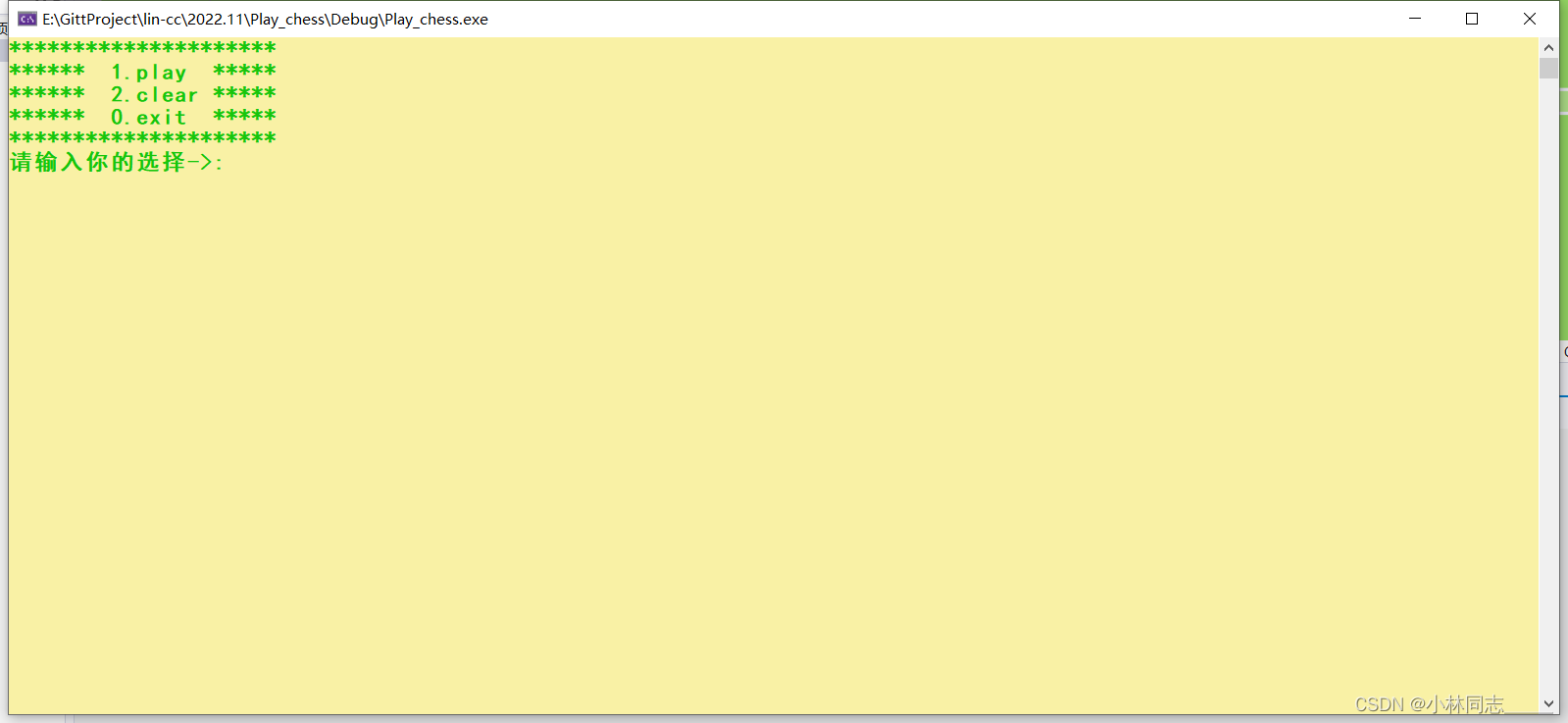Click the vertical scrollbar thumb
Viewport: 1568px width, 723px height.
pos(1548,68)
